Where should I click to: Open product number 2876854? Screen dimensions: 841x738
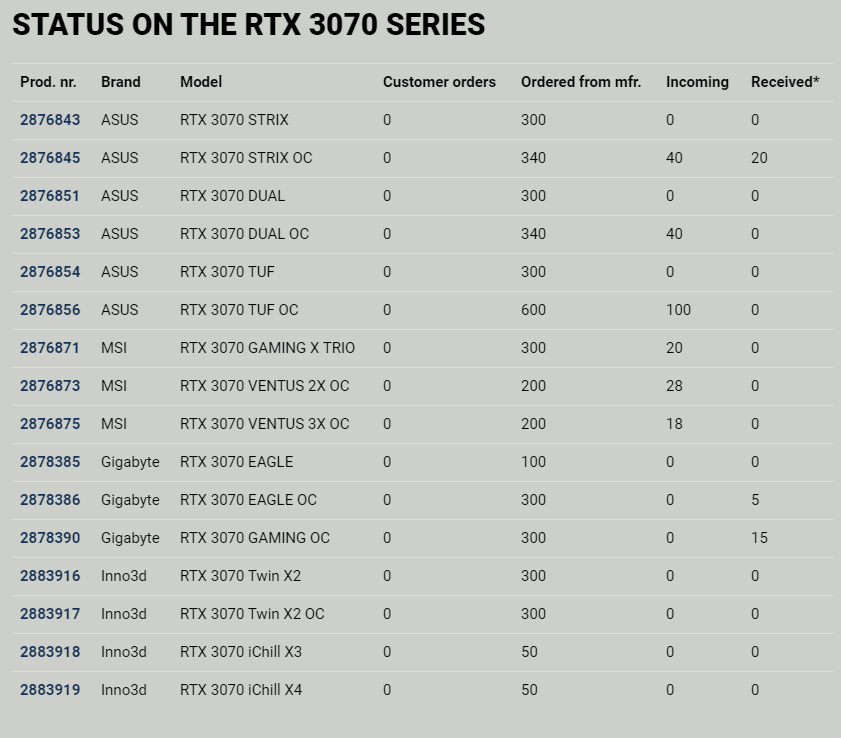[x=50, y=272]
